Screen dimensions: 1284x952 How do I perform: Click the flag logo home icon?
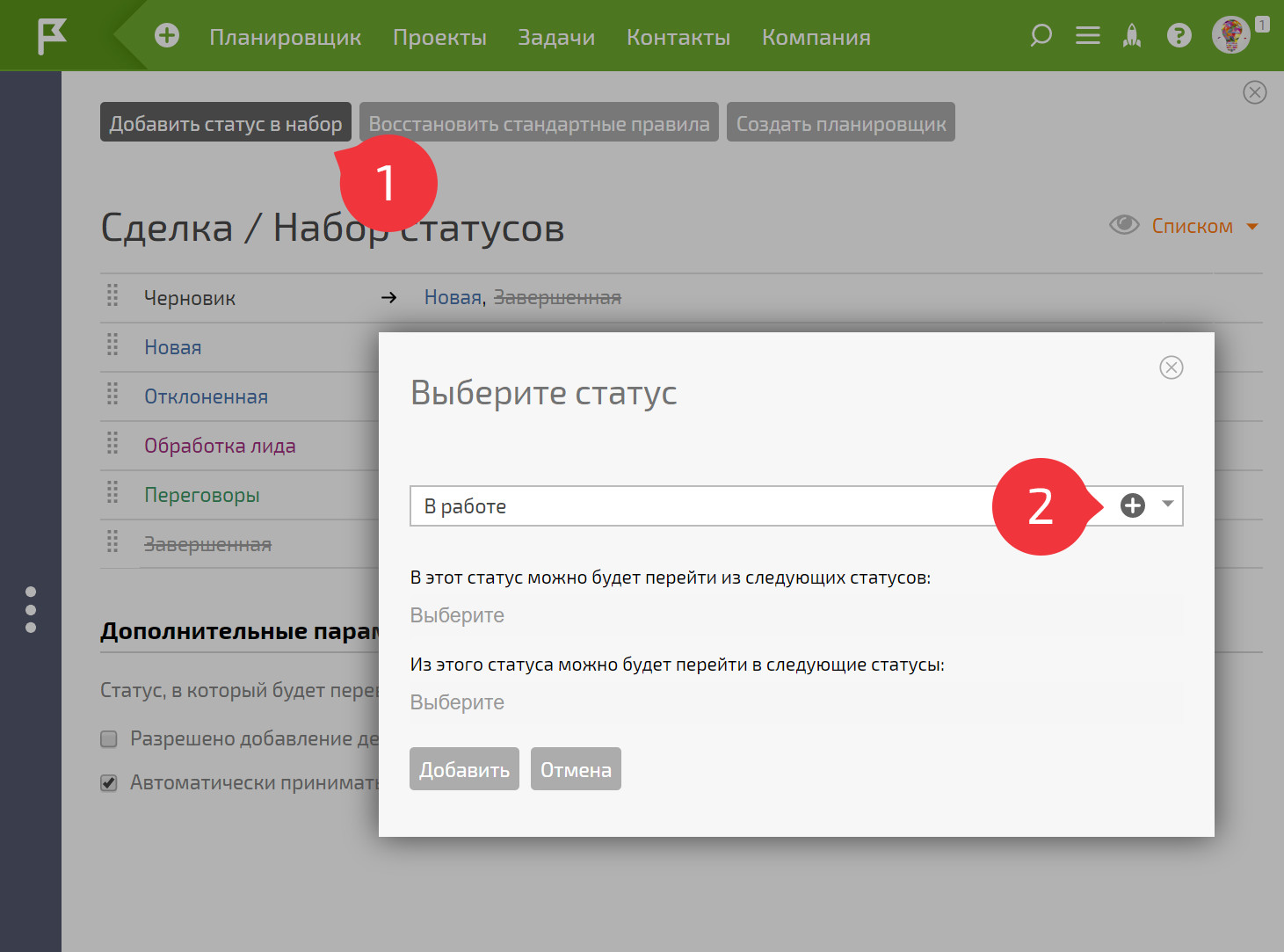[52, 37]
